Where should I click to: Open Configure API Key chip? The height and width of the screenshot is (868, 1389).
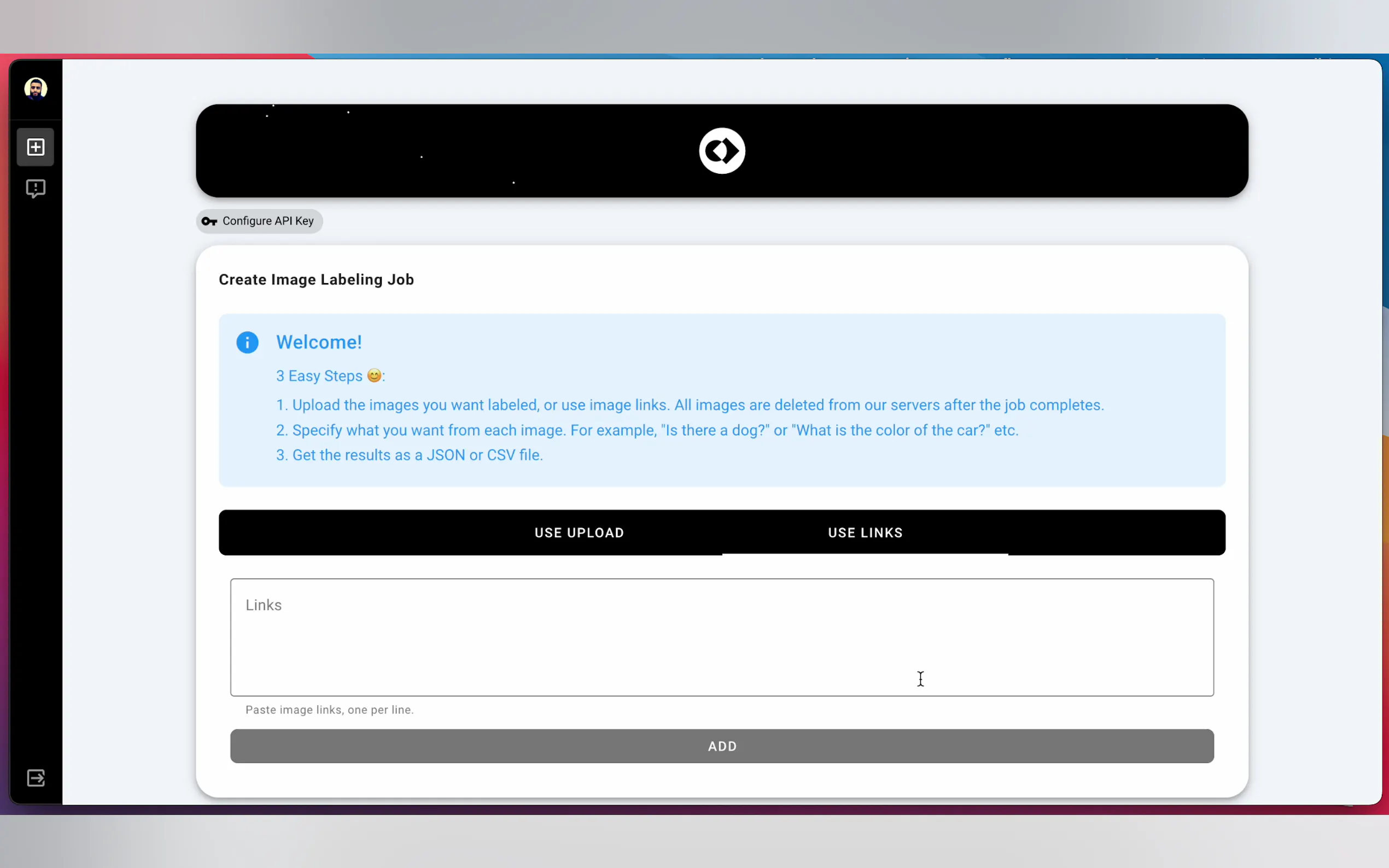click(x=267, y=221)
